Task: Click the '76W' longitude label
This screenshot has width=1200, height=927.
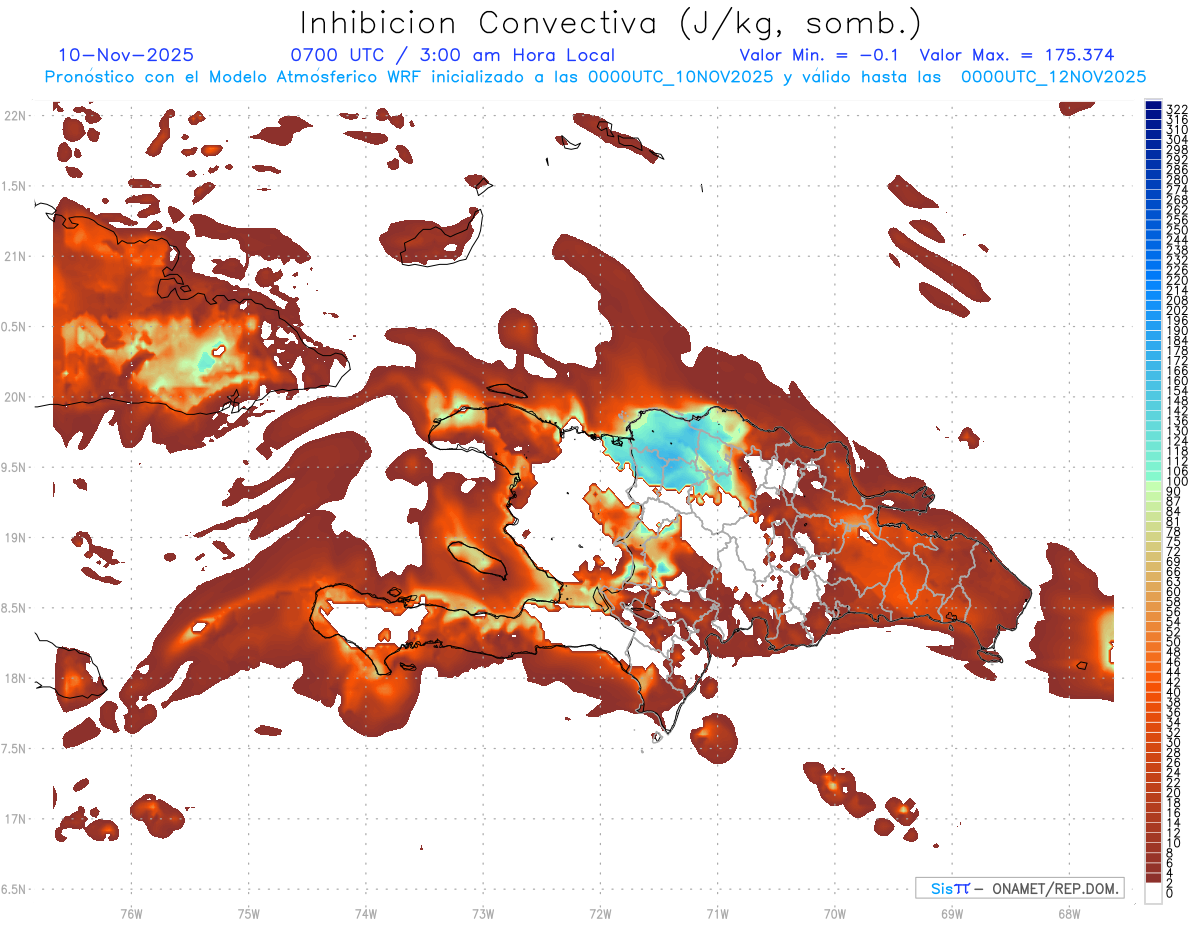Action: [131, 913]
